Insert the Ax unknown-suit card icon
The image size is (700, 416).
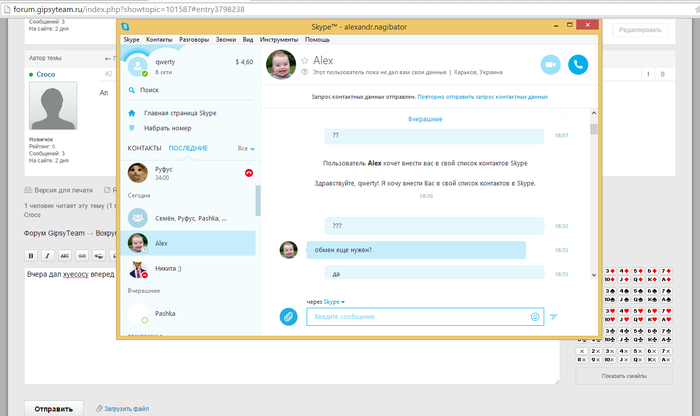click(x=667, y=359)
